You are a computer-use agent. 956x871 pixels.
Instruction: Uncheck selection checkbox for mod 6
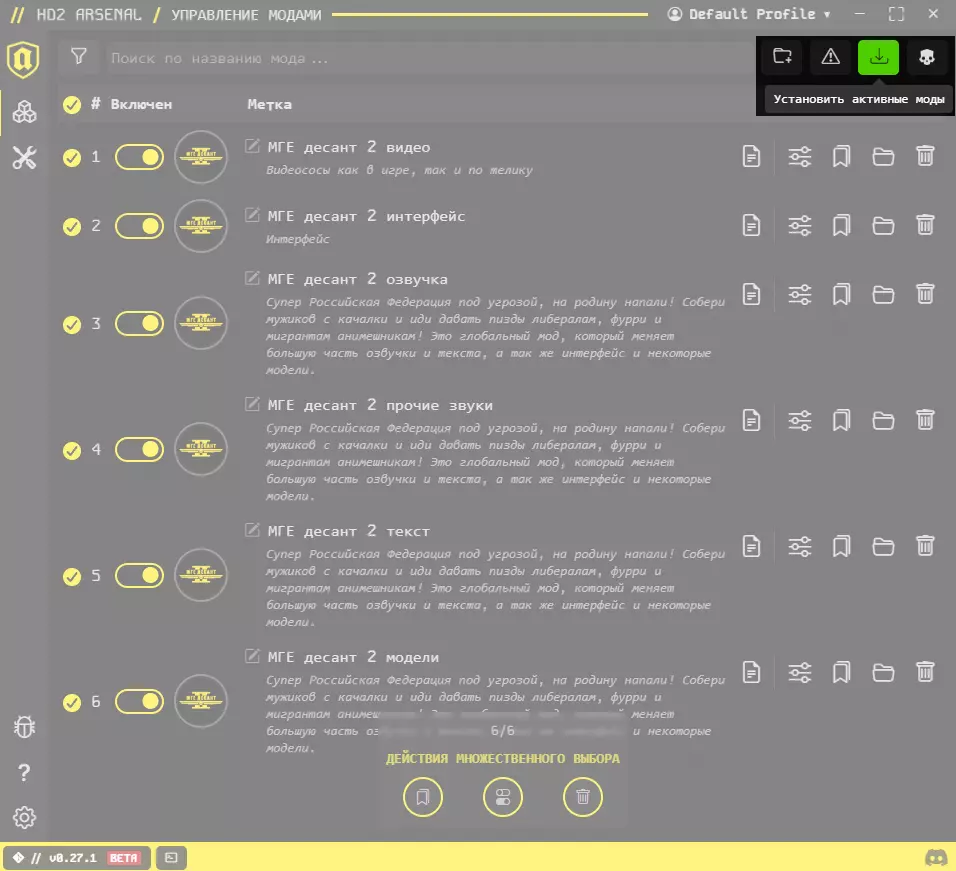(x=72, y=703)
